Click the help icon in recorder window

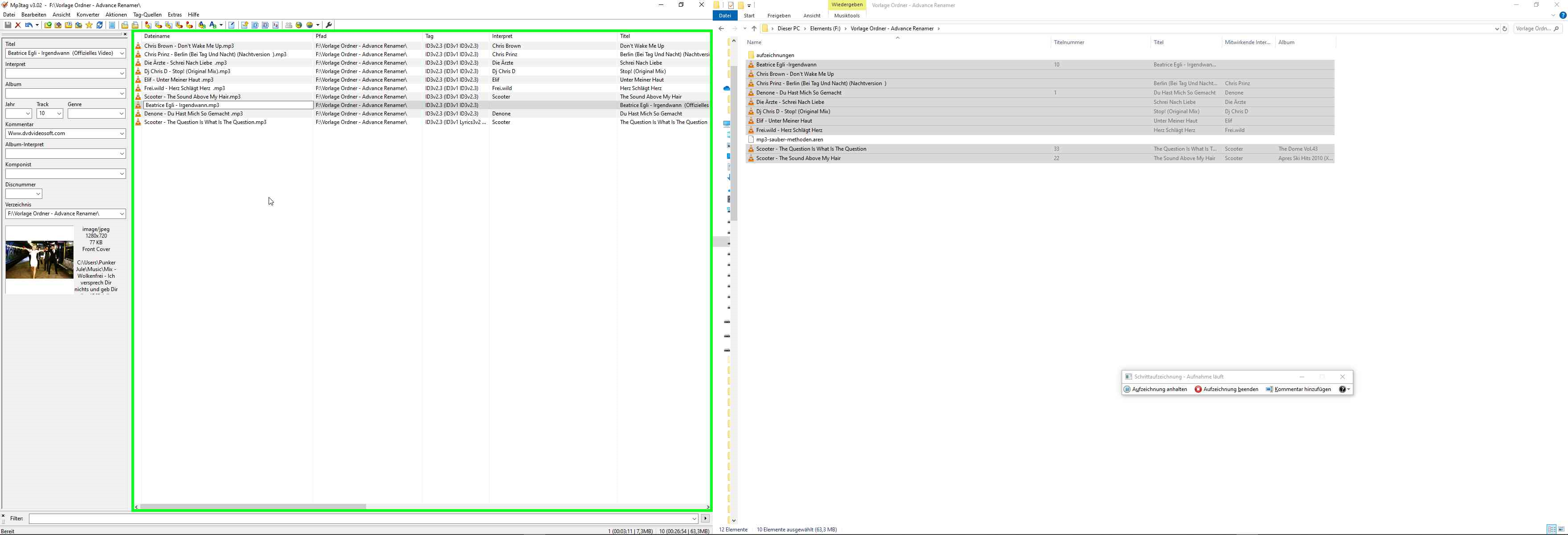(x=1342, y=389)
